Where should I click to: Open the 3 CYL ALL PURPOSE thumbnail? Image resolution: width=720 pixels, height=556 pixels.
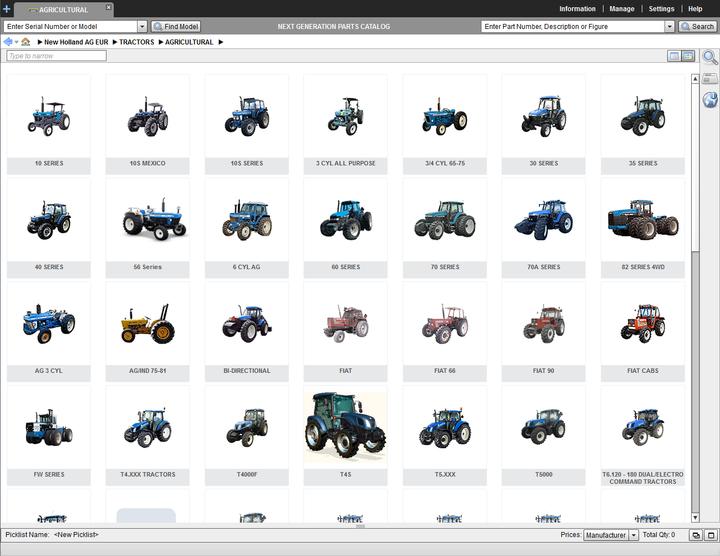click(345, 124)
